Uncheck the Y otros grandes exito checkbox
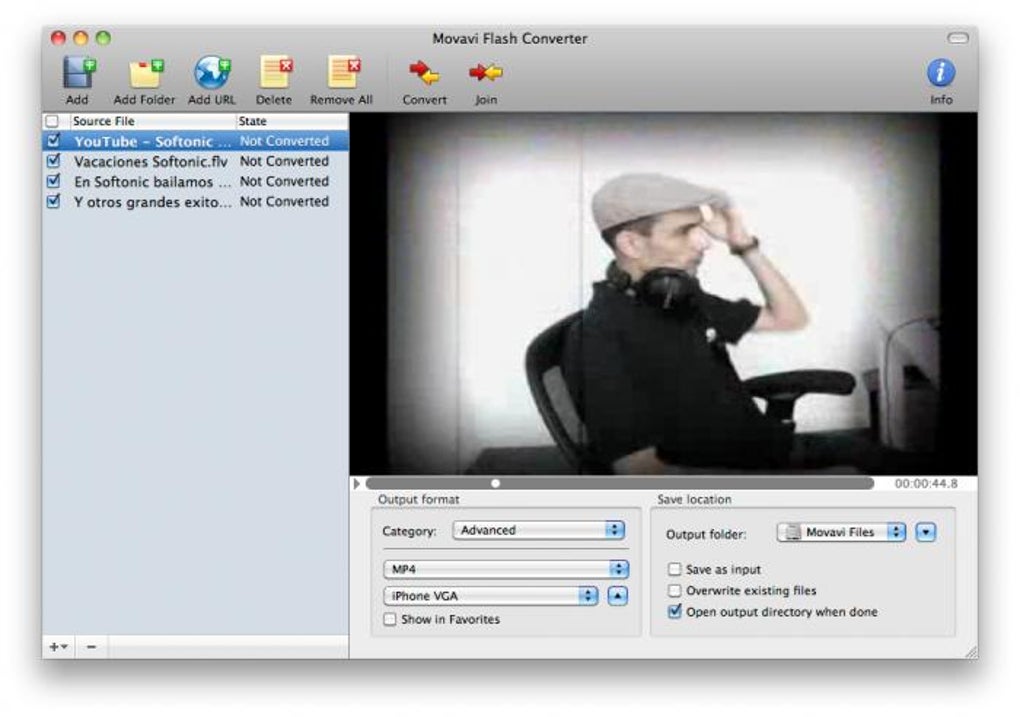1020x717 pixels. pos(53,201)
